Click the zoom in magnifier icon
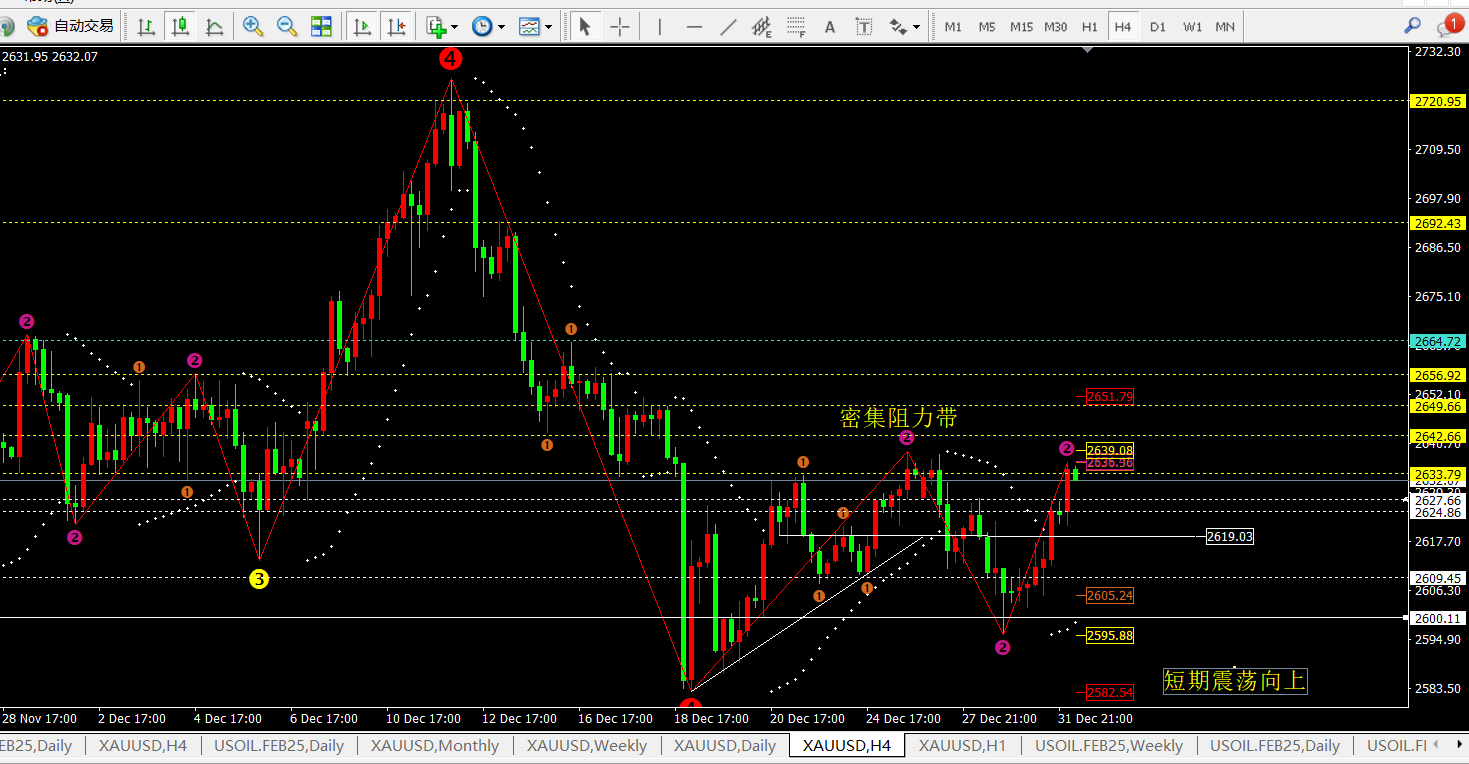 (x=253, y=26)
